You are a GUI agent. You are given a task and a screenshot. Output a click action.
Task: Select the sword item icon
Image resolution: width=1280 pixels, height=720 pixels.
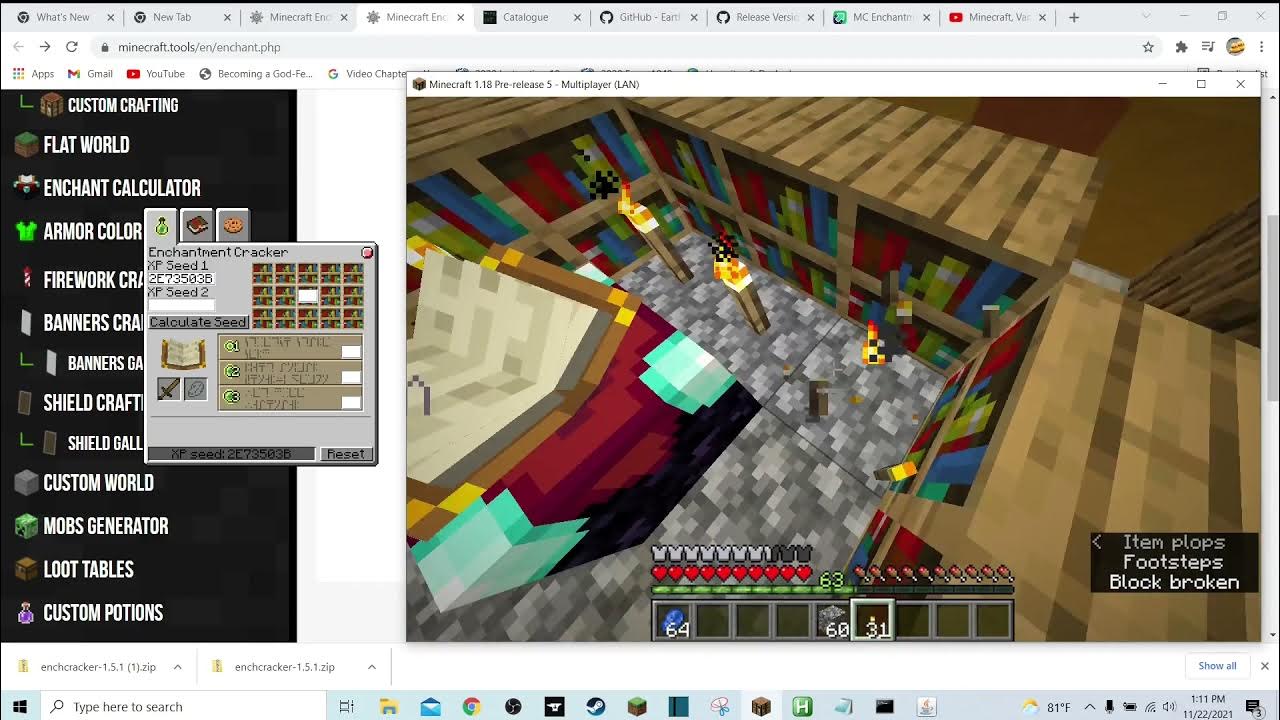[168, 389]
